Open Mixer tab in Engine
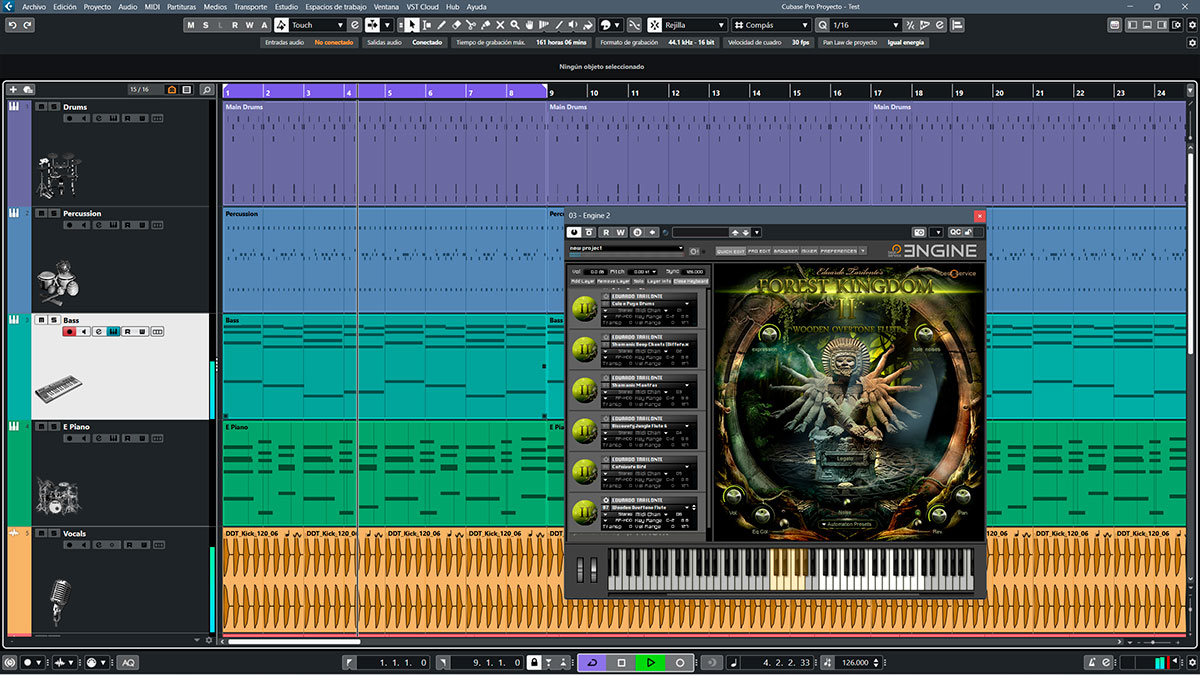 click(809, 251)
